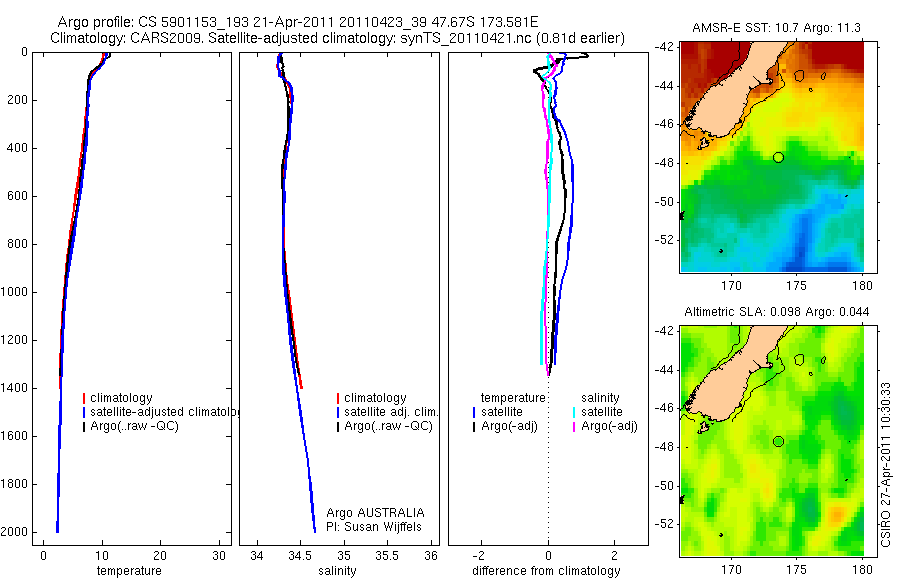Viewport: 900px width, 580px height.
Task: Click the 'Argo profile: CS 5901153_193' title line
Action: click(297, 22)
